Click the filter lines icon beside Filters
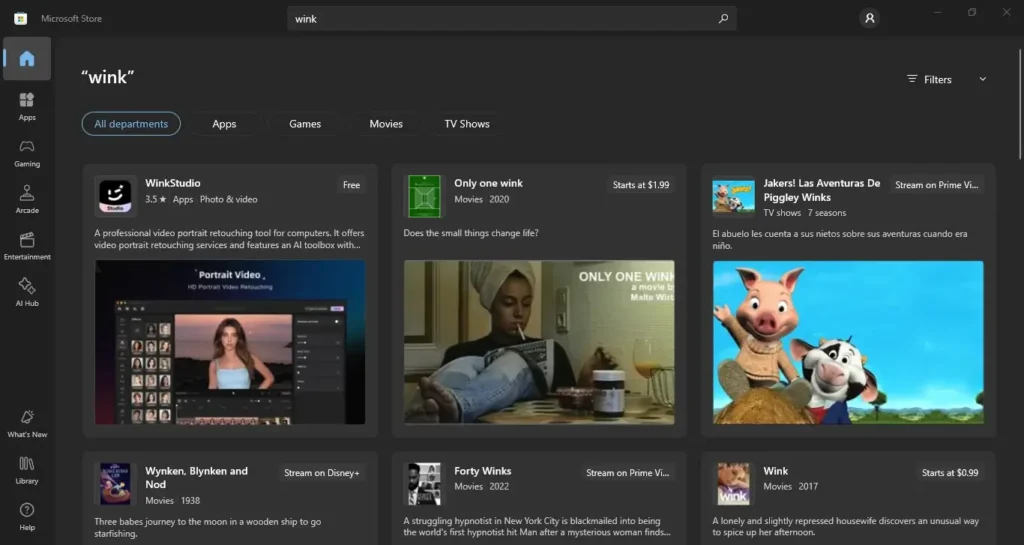This screenshot has height=545, width=1024. tap(912, 79)
